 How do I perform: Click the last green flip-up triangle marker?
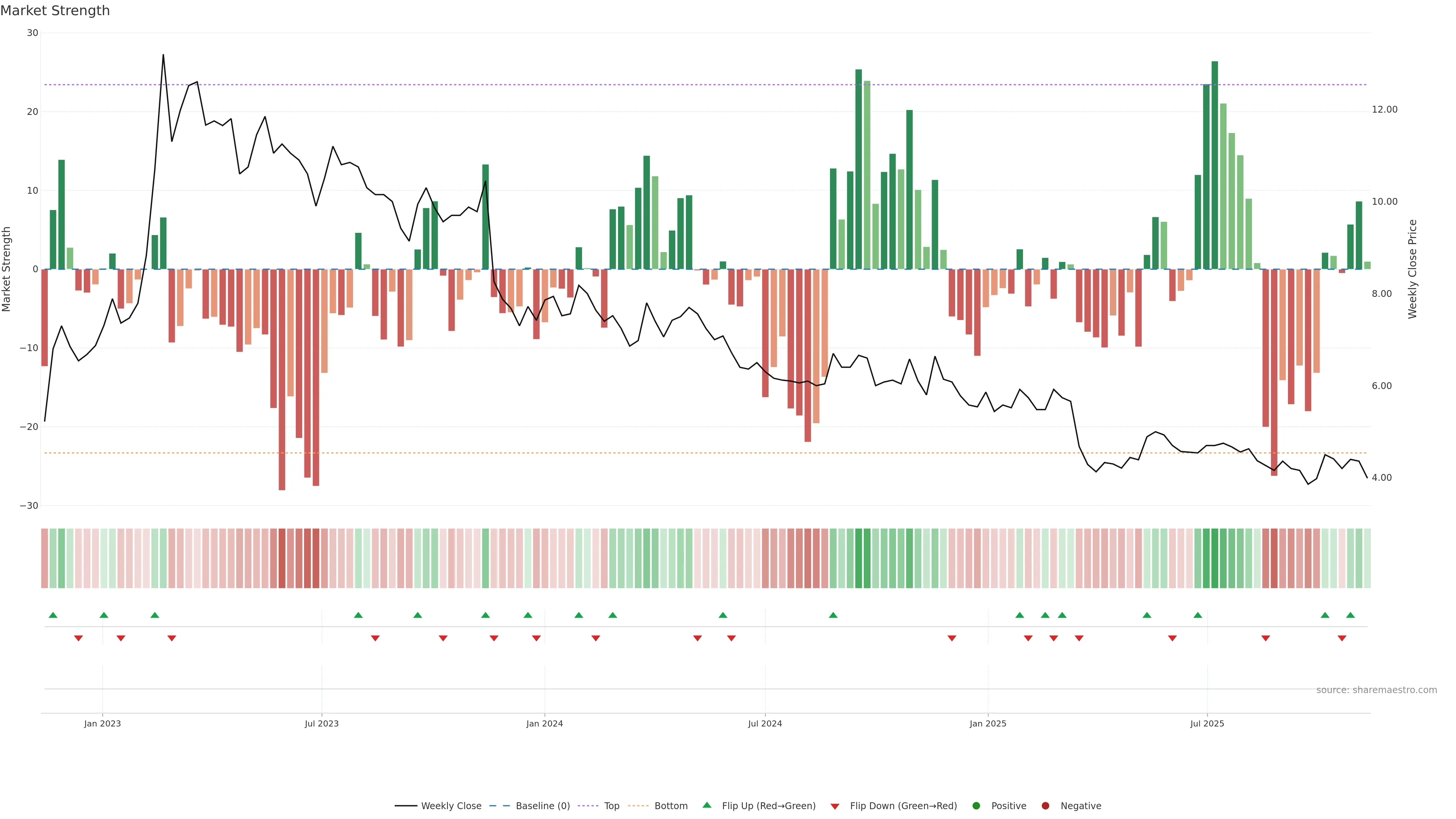(x=1350, y=615)
